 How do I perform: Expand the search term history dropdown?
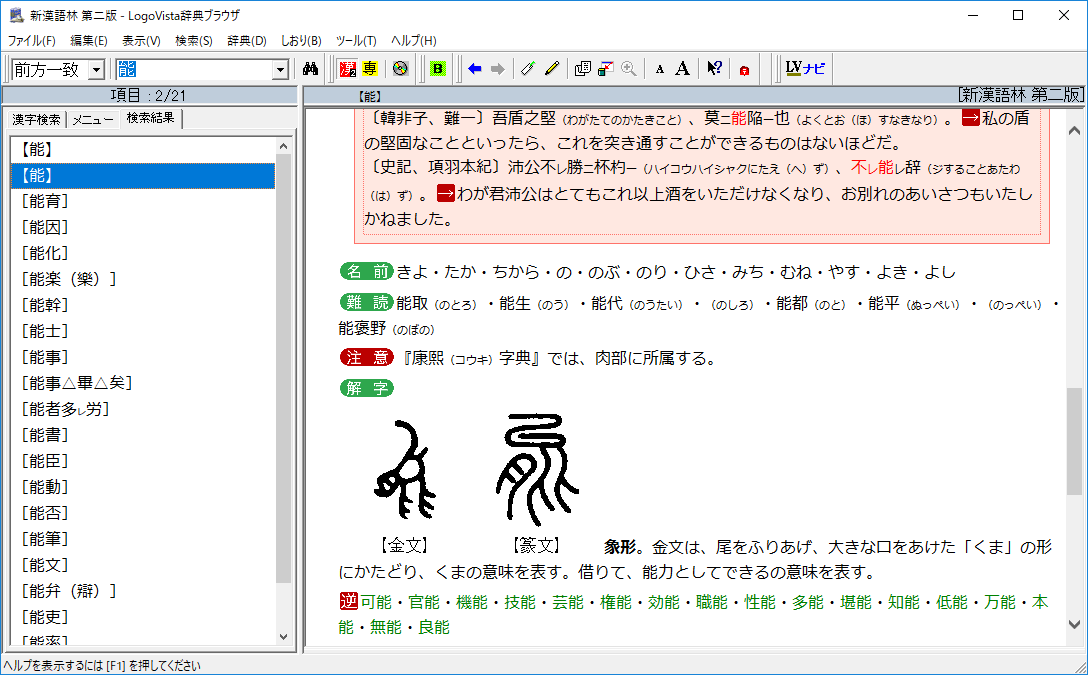click(280, 70)
